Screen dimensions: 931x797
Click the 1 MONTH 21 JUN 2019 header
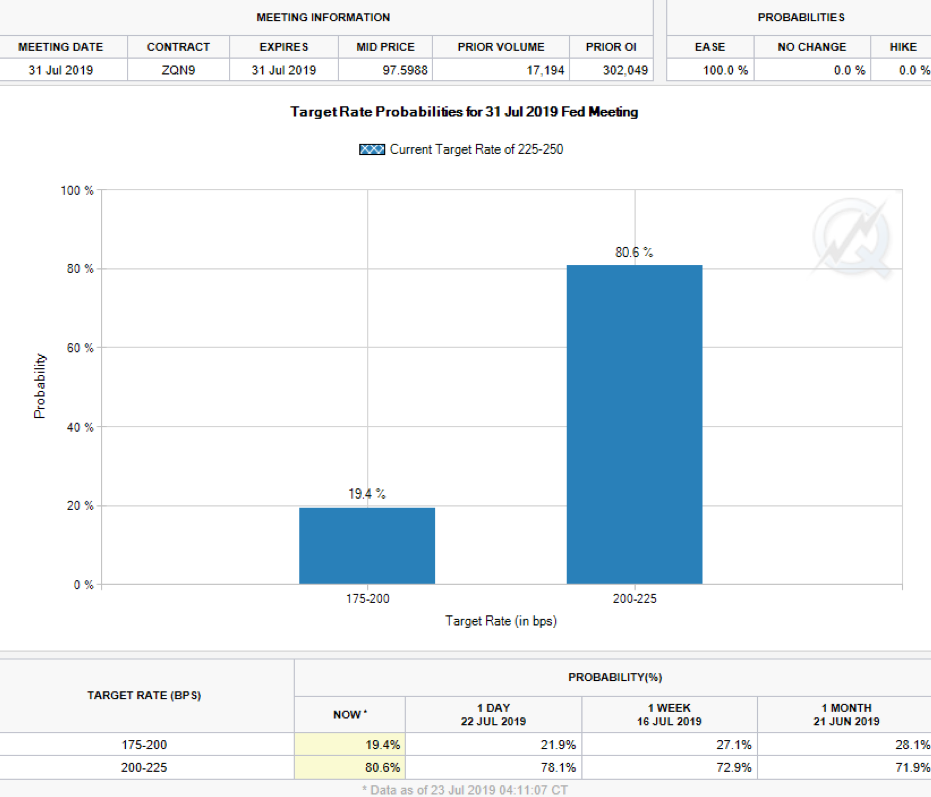[x=846, y=714]
